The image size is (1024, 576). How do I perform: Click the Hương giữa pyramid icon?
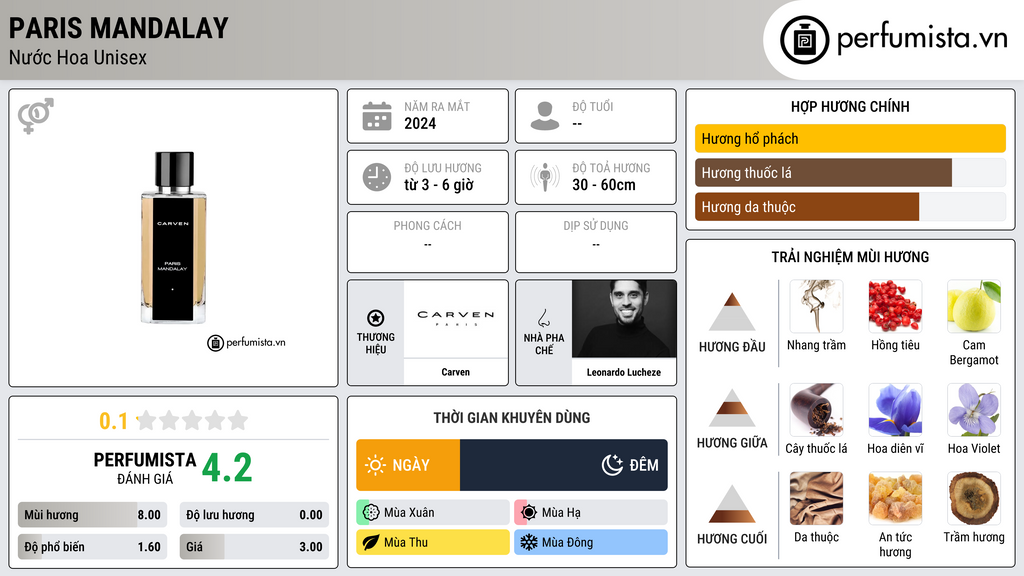pyautogui.click(x=732, y=408)
